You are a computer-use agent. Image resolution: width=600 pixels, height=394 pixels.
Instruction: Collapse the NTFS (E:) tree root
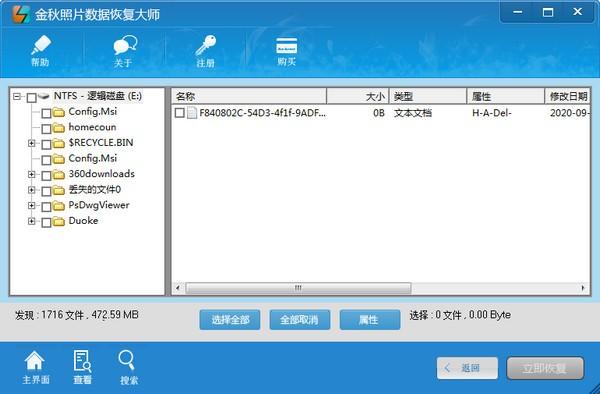[x=16, y=96]
